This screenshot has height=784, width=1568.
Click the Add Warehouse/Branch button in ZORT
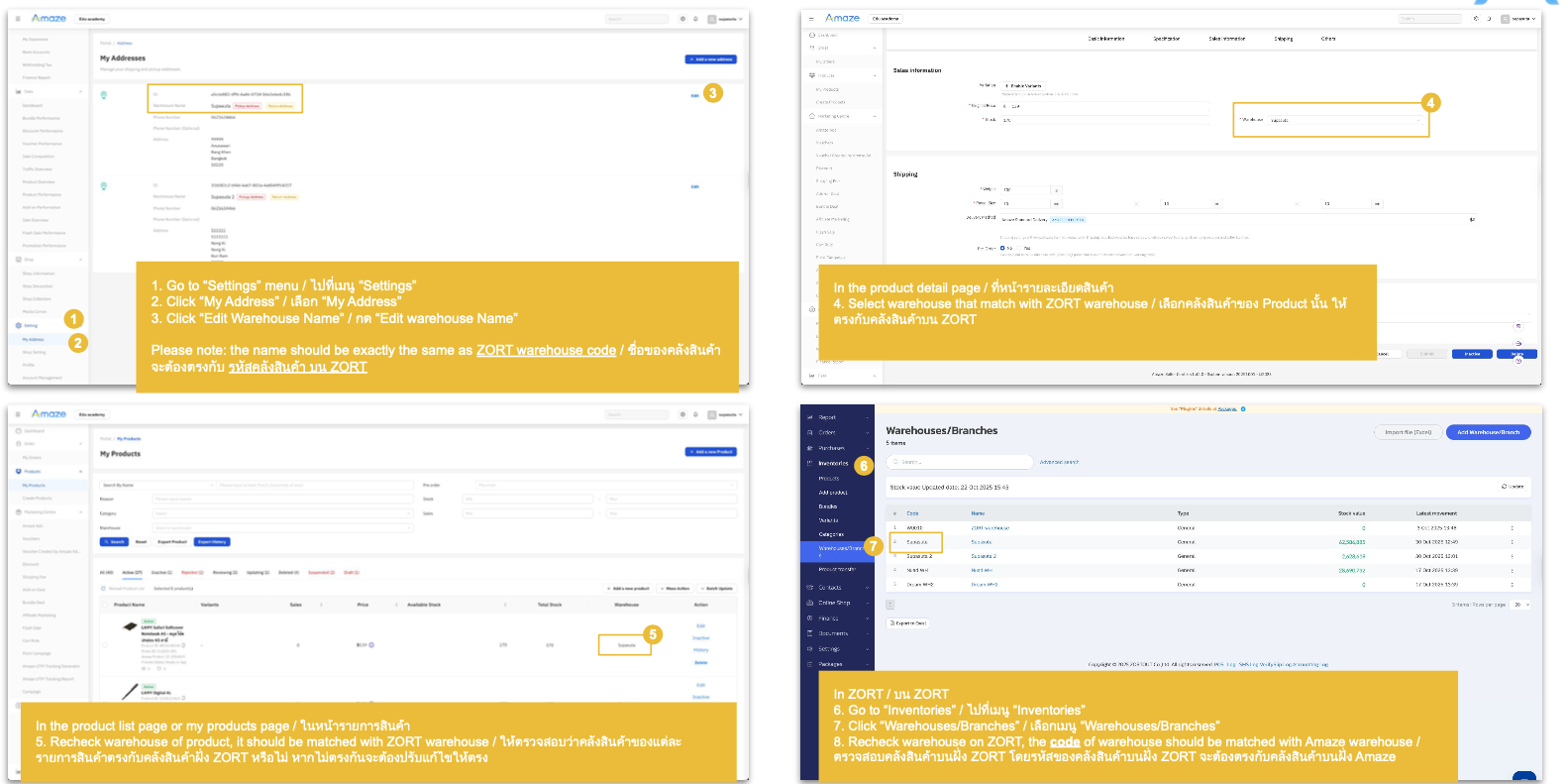click(x=1489, y=432)
